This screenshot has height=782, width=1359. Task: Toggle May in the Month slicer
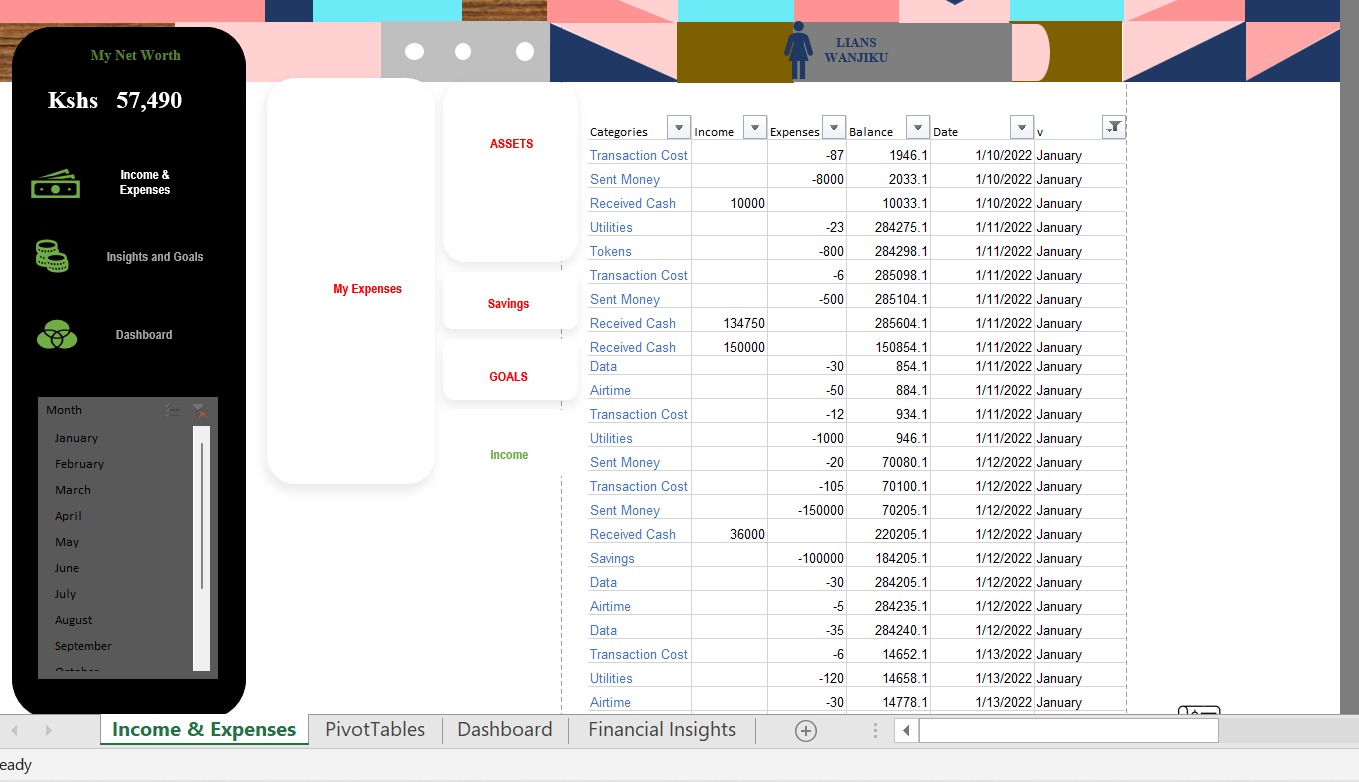[66, 541]
